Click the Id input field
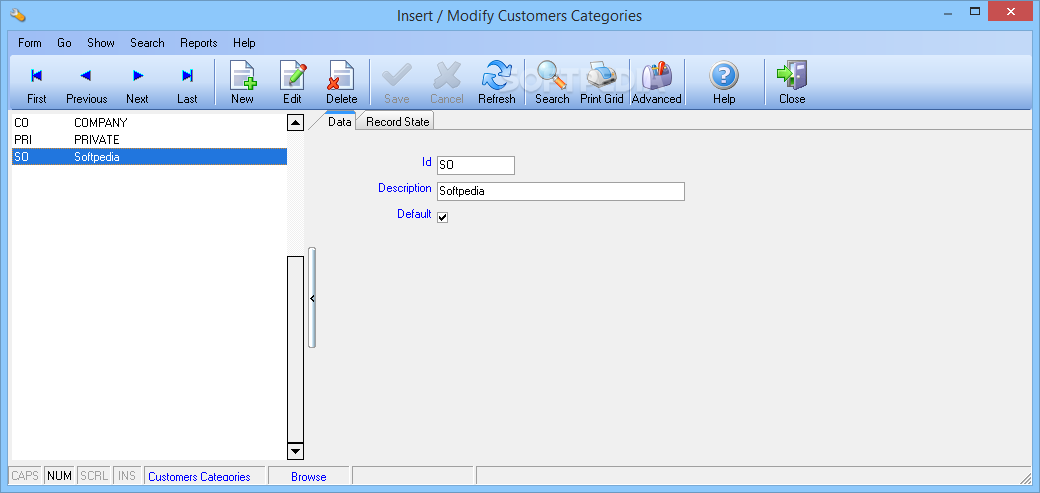This screenshot has width=1040, height=493. pos(476,165)
